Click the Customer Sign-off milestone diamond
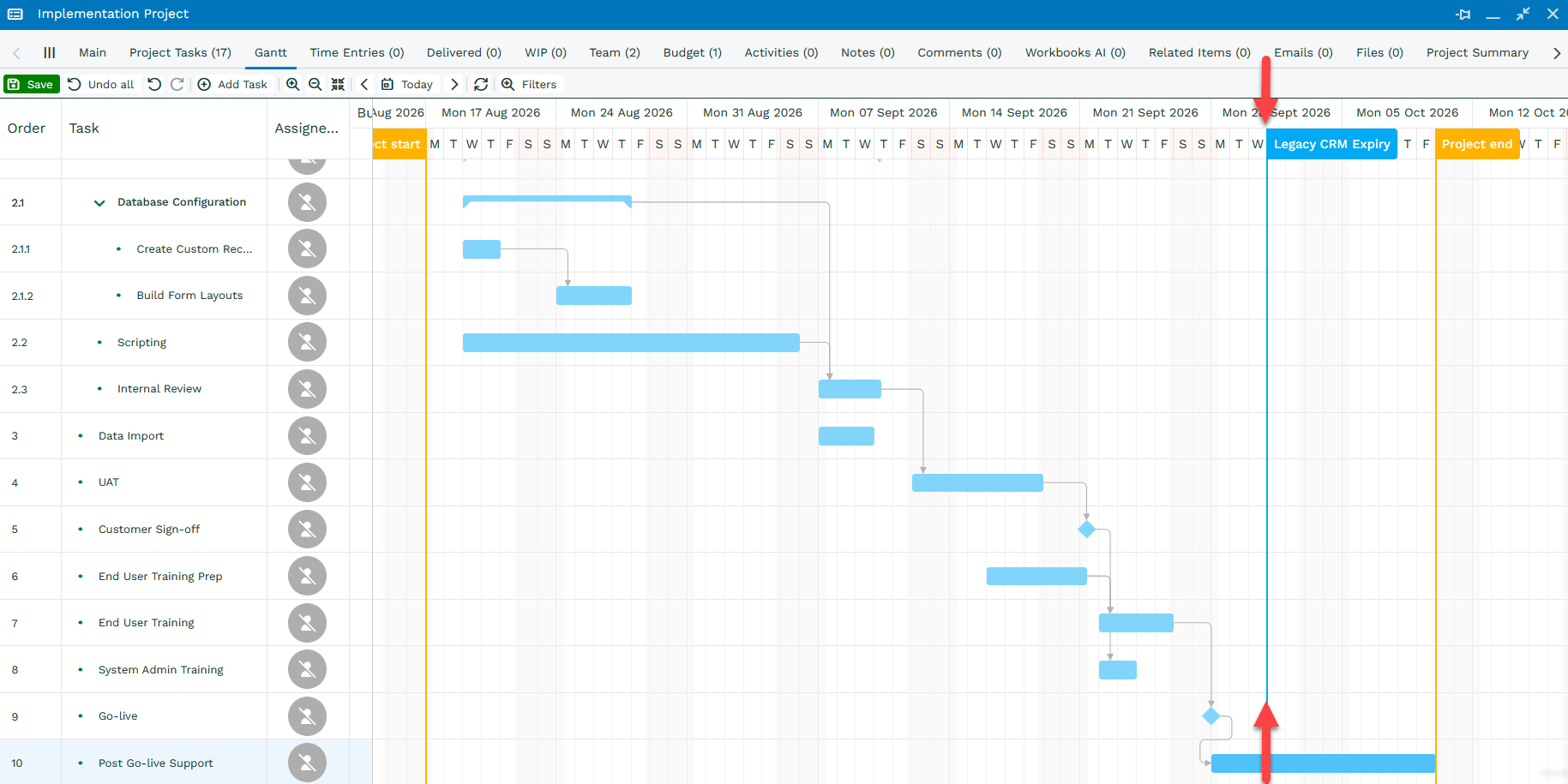The height and width of the screenshot is (784, 1568). tap(1087, 530)
